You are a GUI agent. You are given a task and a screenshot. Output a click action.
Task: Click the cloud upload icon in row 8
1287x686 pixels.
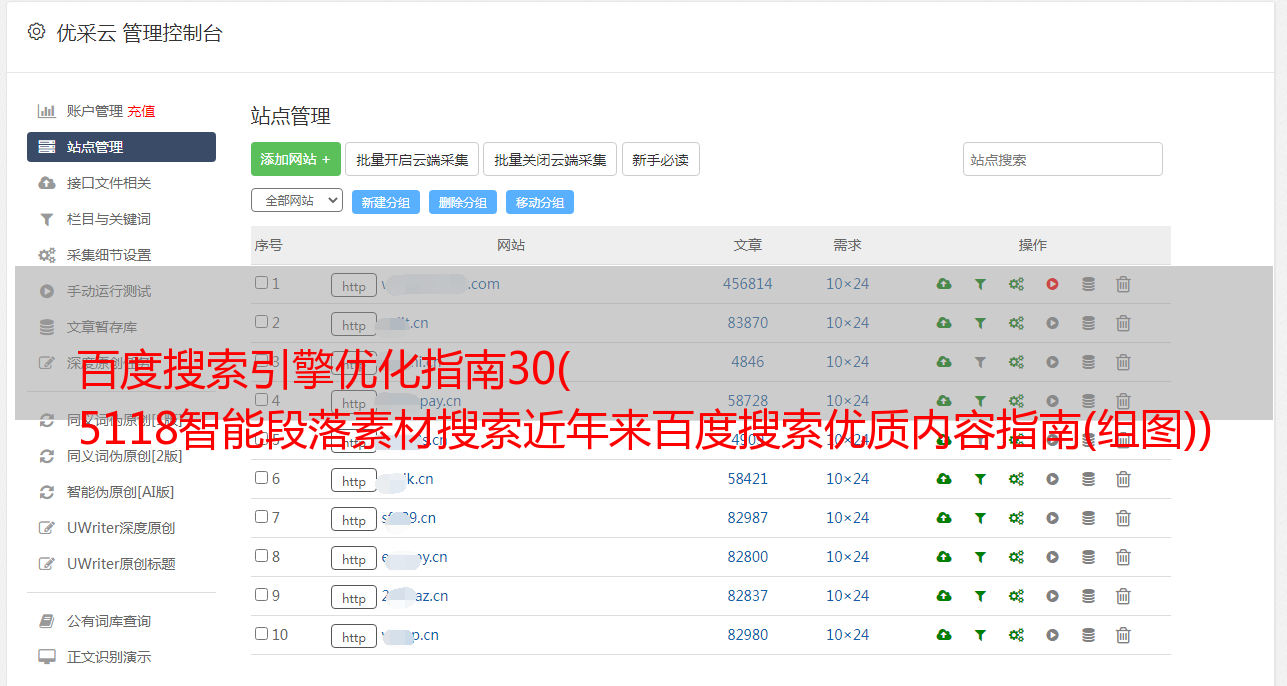pyautogui.click(x=944, y=557)
